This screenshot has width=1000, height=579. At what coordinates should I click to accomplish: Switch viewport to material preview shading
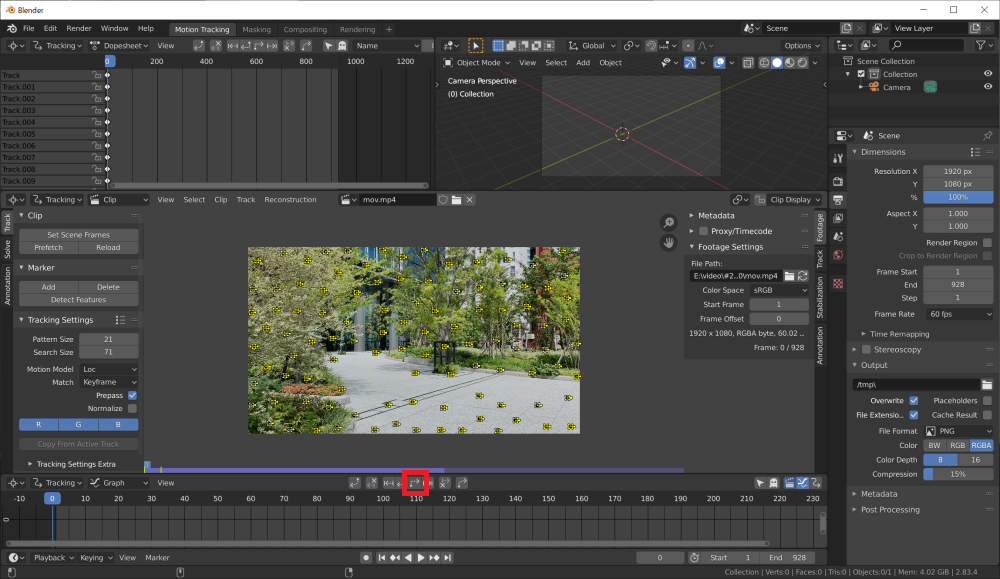click(x=790, y=62)
